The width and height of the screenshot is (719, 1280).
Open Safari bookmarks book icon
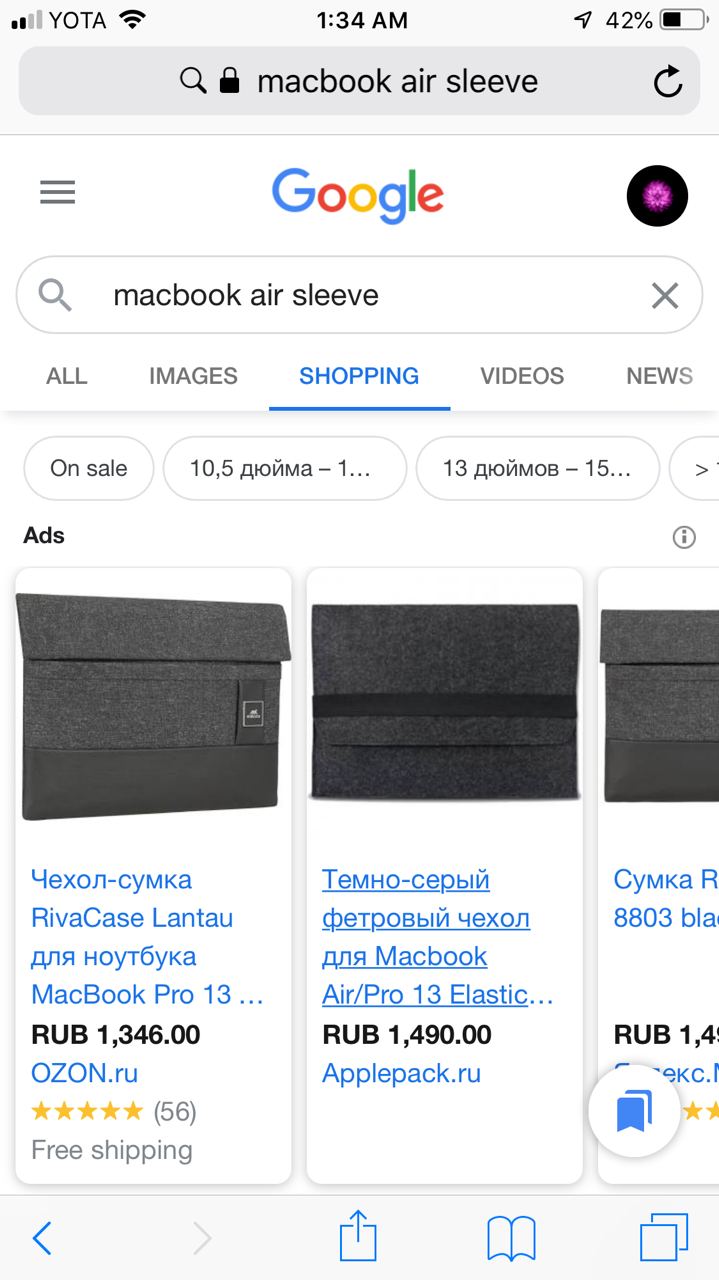[511, 1239]
